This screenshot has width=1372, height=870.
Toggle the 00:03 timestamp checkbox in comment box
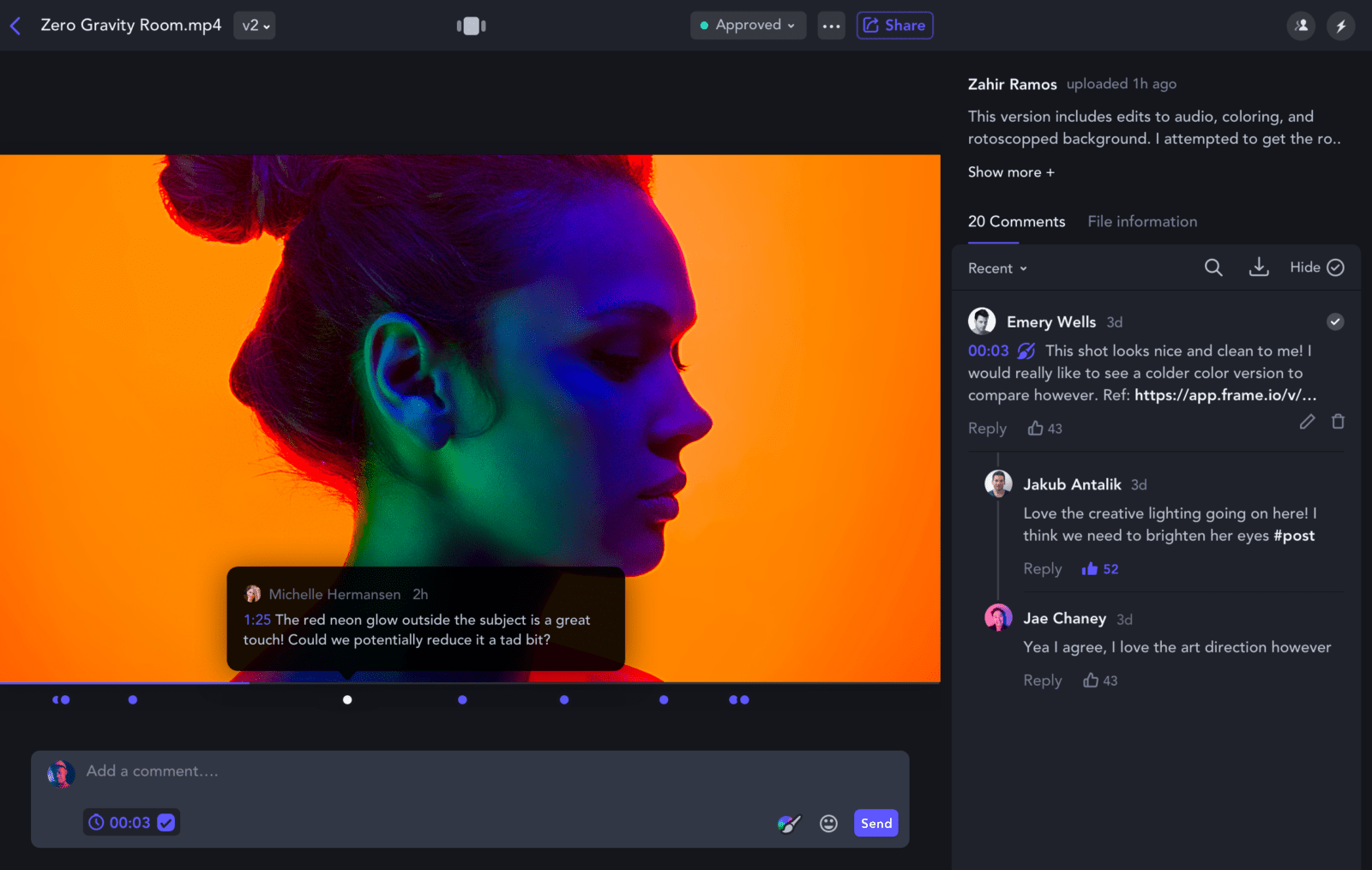click(x=165, y=822)
